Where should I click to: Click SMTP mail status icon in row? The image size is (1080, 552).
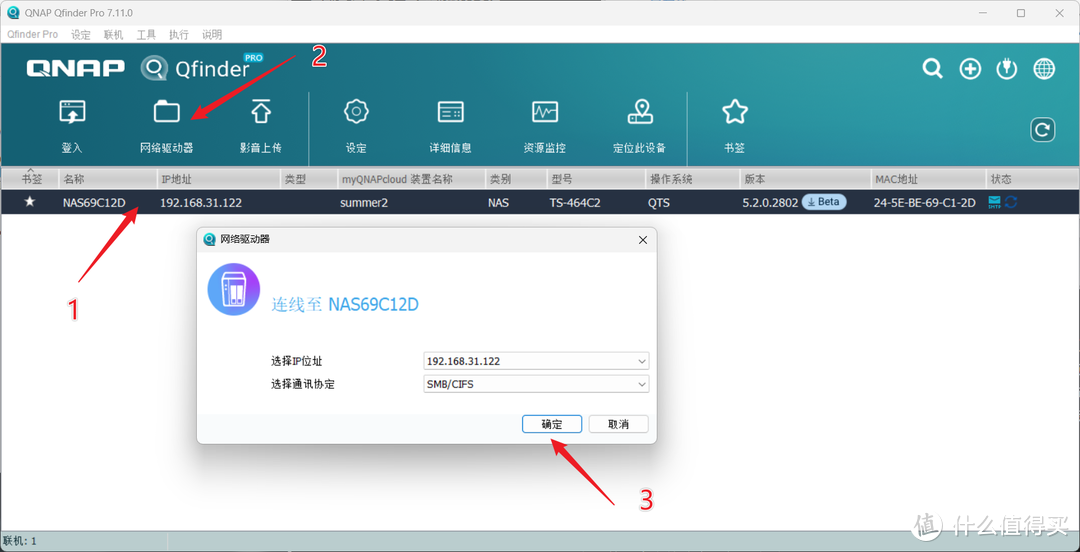click(995, 202)
